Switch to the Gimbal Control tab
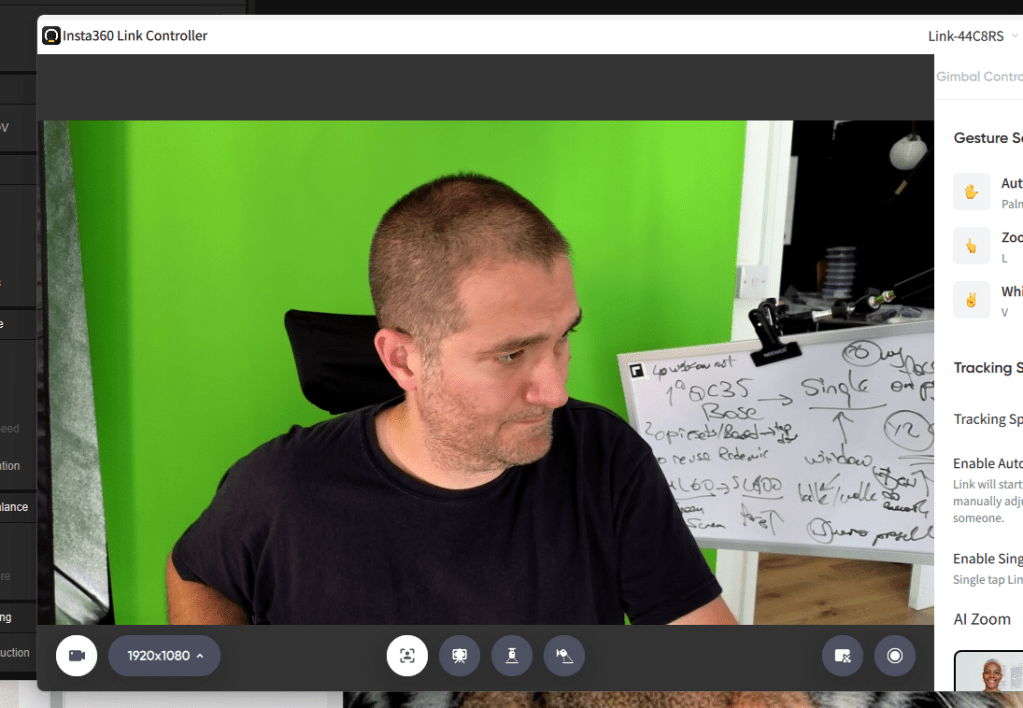This screenshot has width=1023, height=708. tap(979, 76)
